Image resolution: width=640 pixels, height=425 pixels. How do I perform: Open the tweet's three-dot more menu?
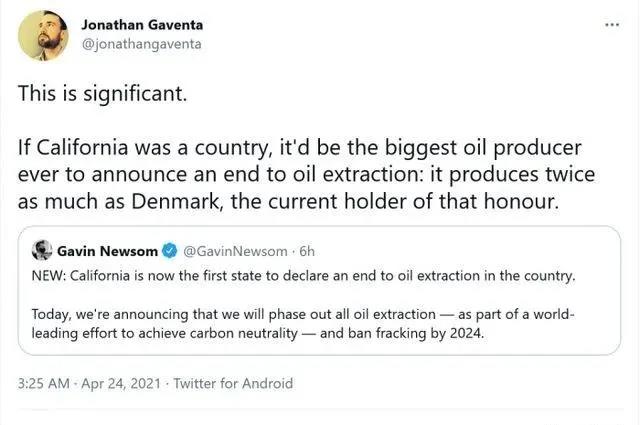click(612, 23)
